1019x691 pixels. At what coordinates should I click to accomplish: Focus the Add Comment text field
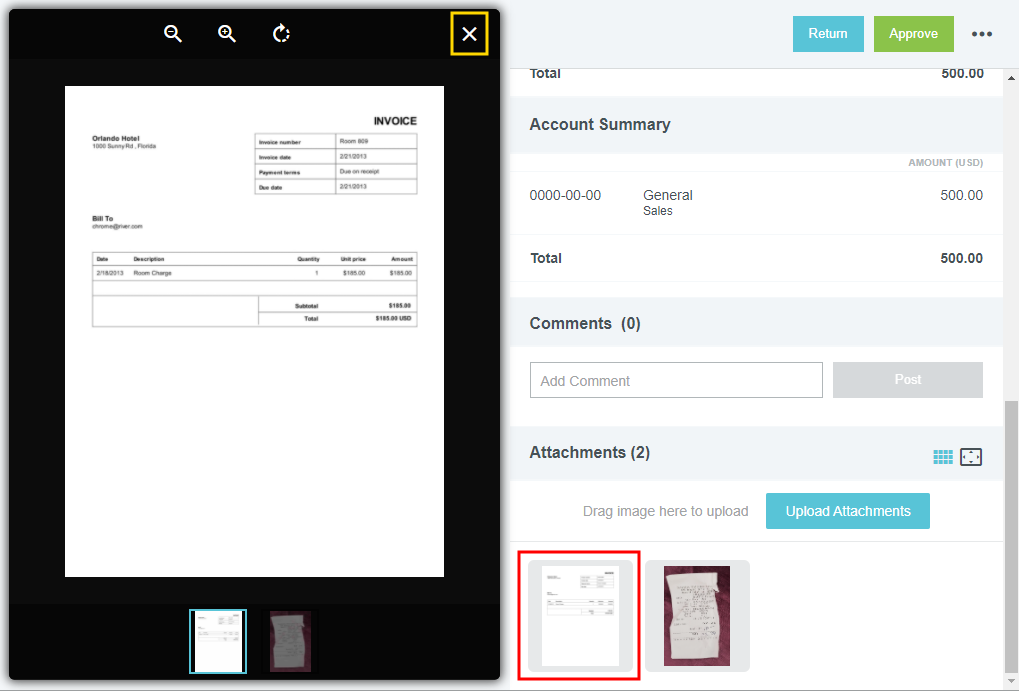[675, 381]
